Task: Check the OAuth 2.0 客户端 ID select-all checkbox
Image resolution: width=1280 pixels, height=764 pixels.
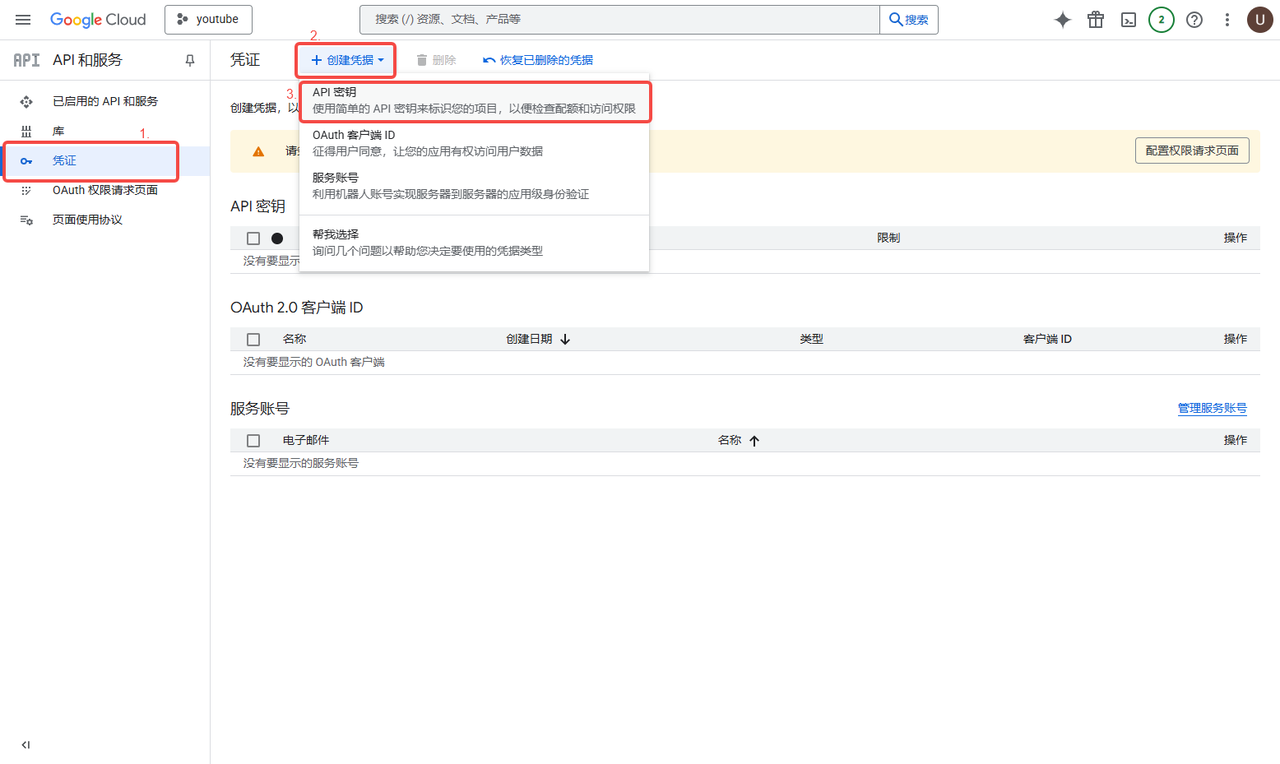Action: point(253,339)
